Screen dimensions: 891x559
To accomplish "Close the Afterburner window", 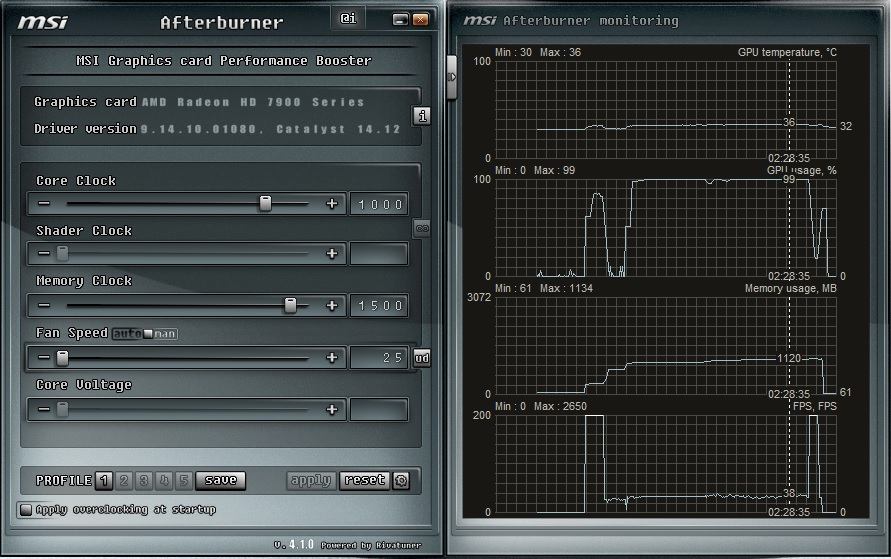I will [x=420, y=20].
